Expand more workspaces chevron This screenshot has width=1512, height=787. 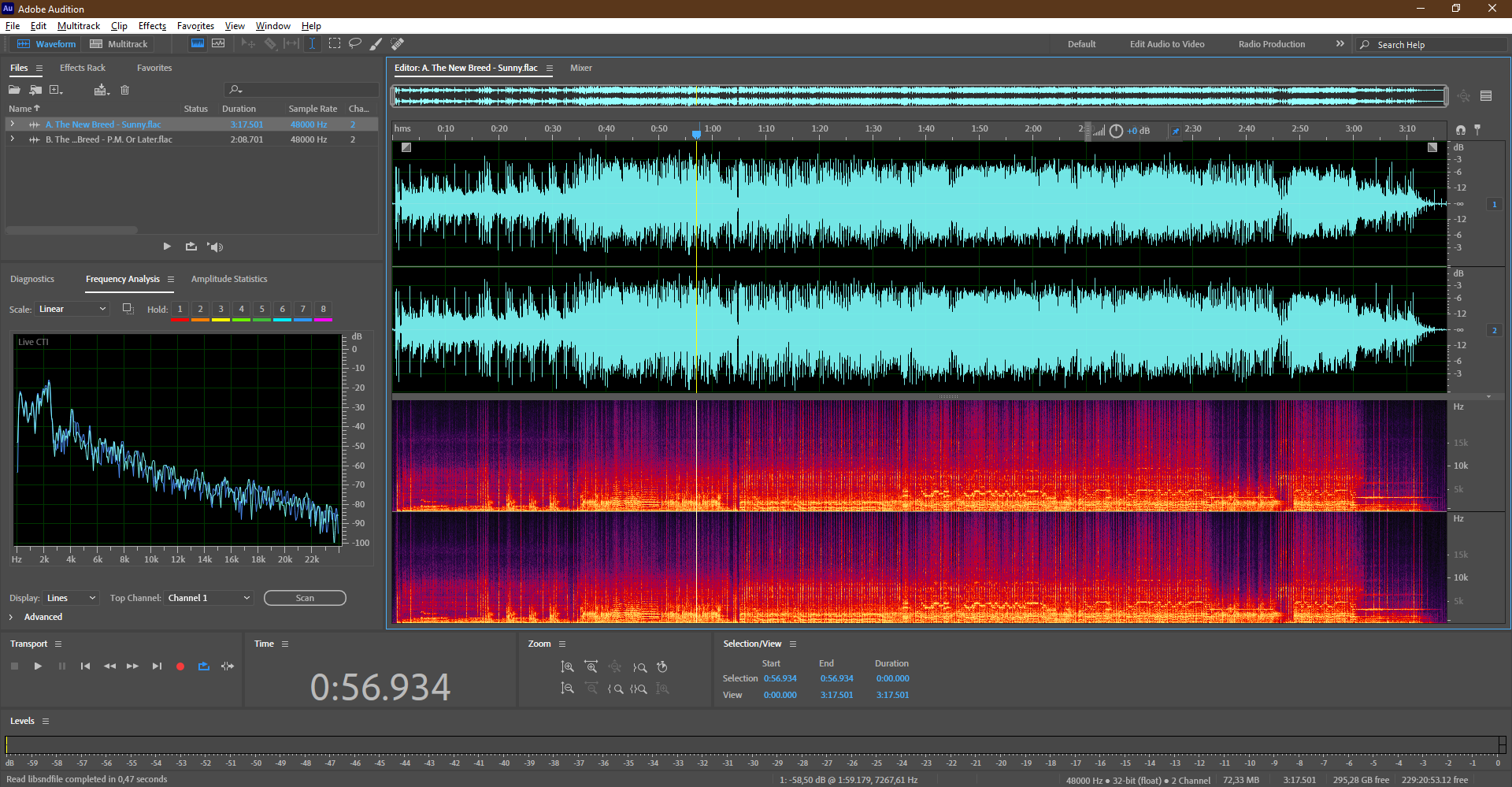click(x=1340, y=44)
